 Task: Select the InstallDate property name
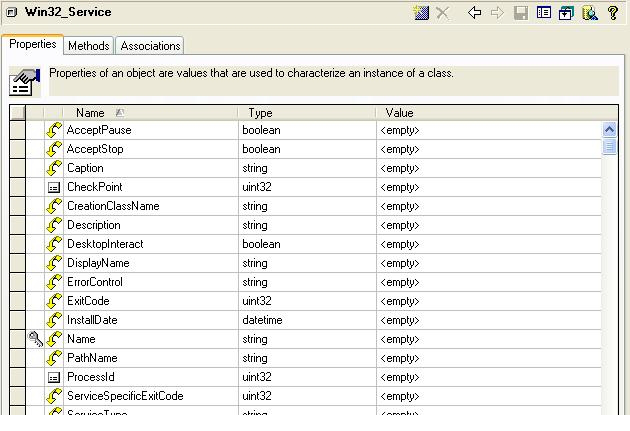point(92,320)
